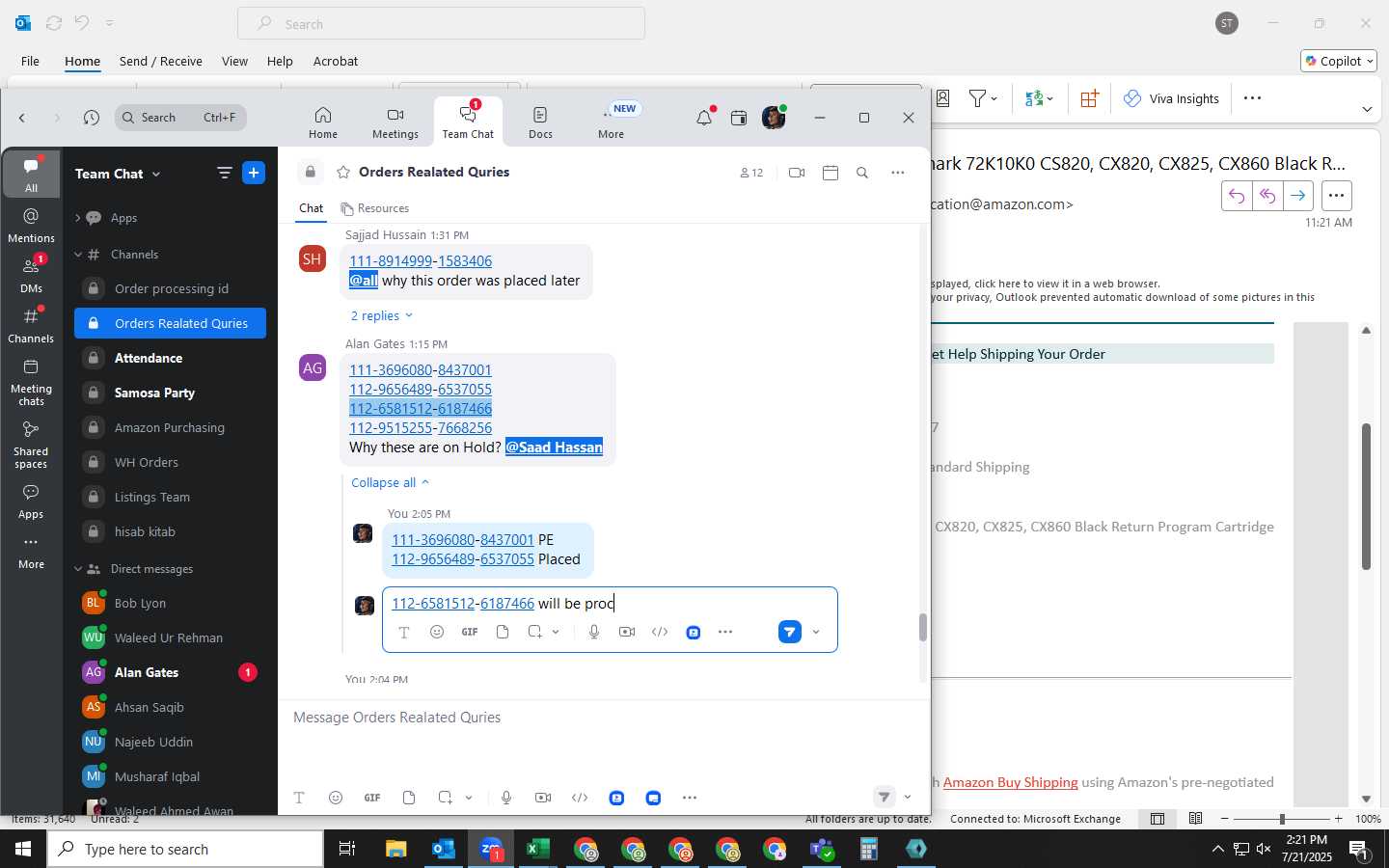
Task: Expand the Apps section in the chat list
Action: point(78,218)
